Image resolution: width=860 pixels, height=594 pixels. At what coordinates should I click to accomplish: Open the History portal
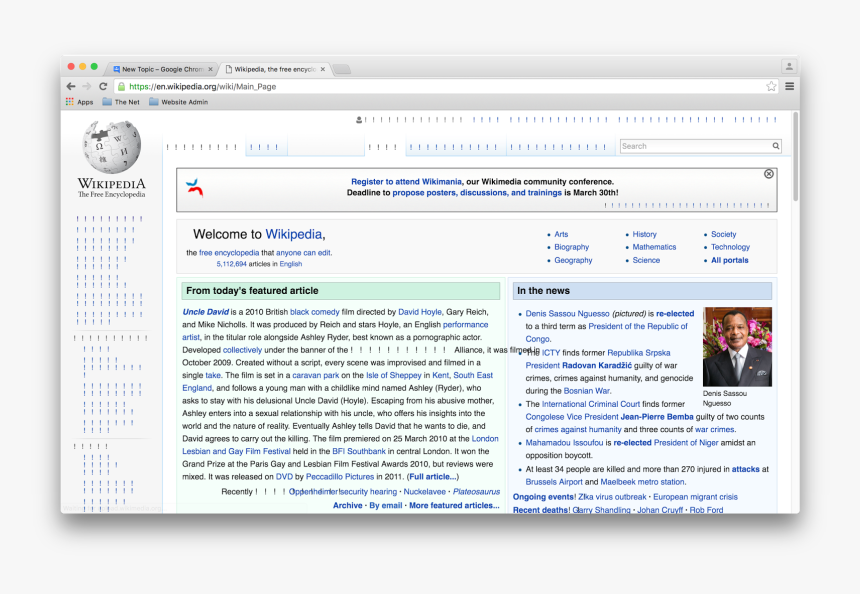644,234
